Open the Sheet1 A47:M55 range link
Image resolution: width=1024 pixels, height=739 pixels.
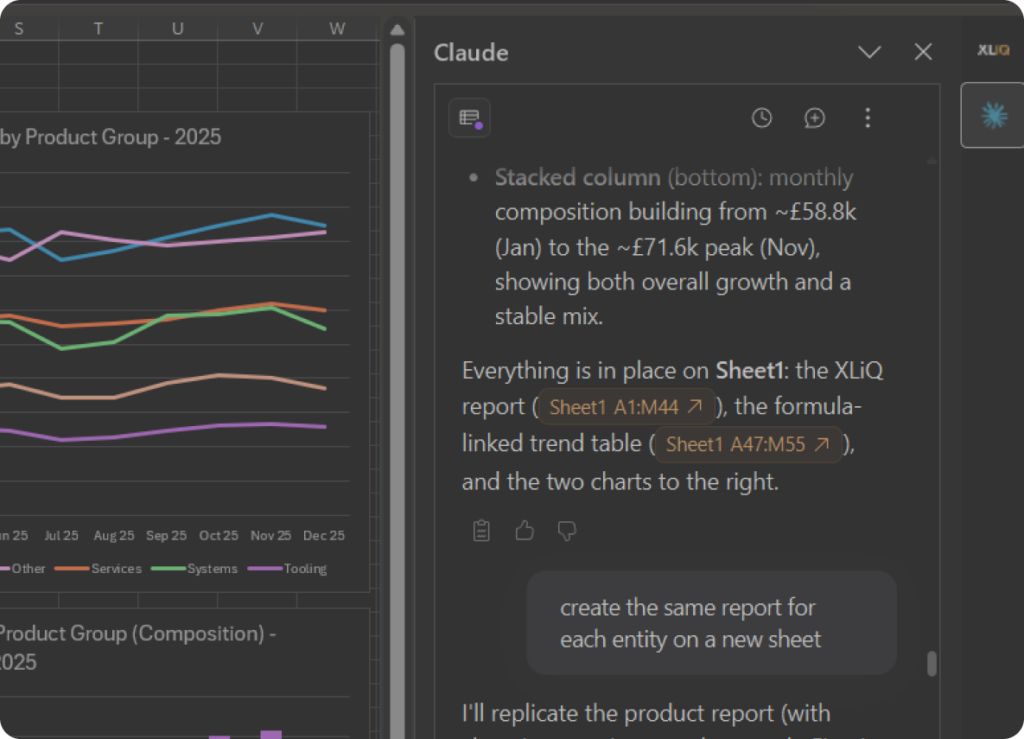click(748, 445)
